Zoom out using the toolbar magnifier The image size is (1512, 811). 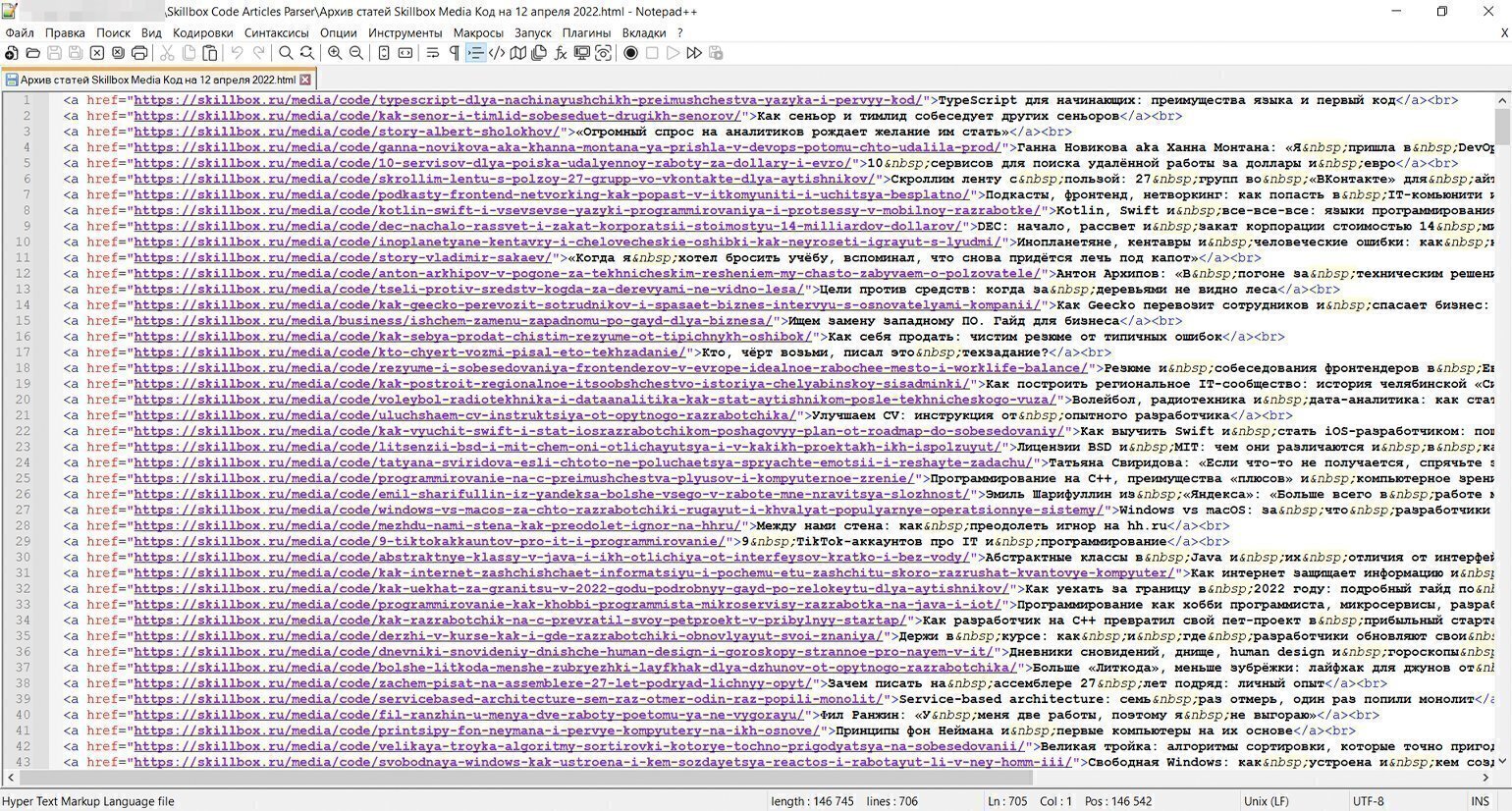(x=356, y=53)
